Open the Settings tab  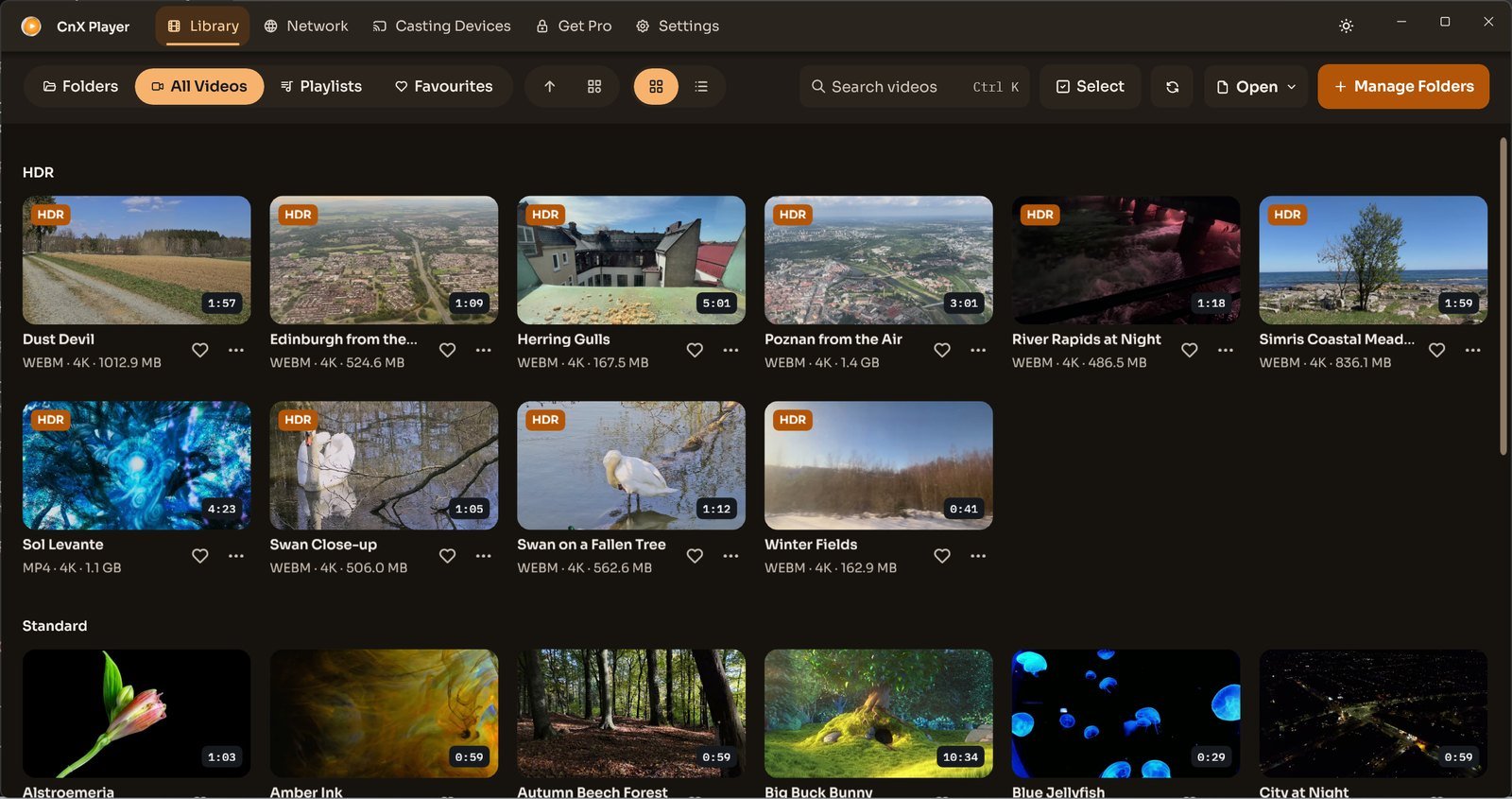tap(678, 26)
